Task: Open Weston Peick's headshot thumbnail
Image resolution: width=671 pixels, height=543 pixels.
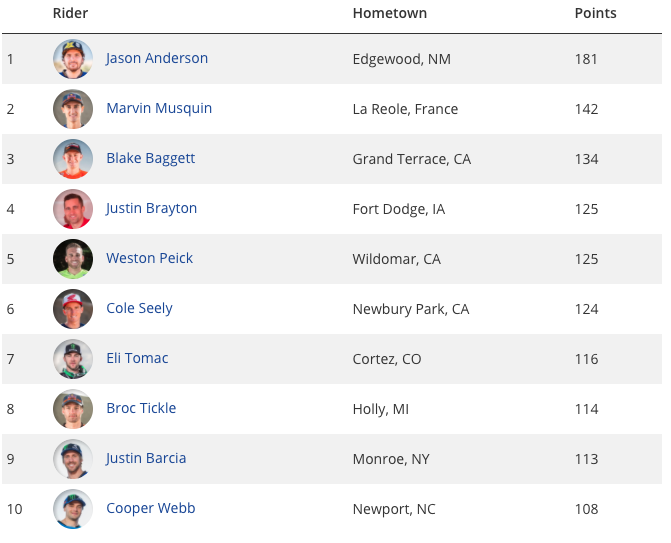Action: point(73,259)
